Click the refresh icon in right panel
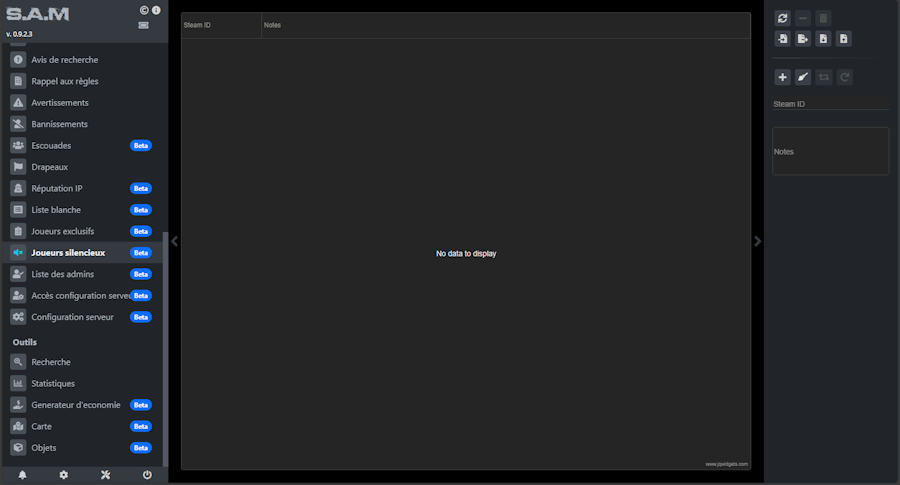This screenshot has width=900, height=485. [x=783, y=18]
